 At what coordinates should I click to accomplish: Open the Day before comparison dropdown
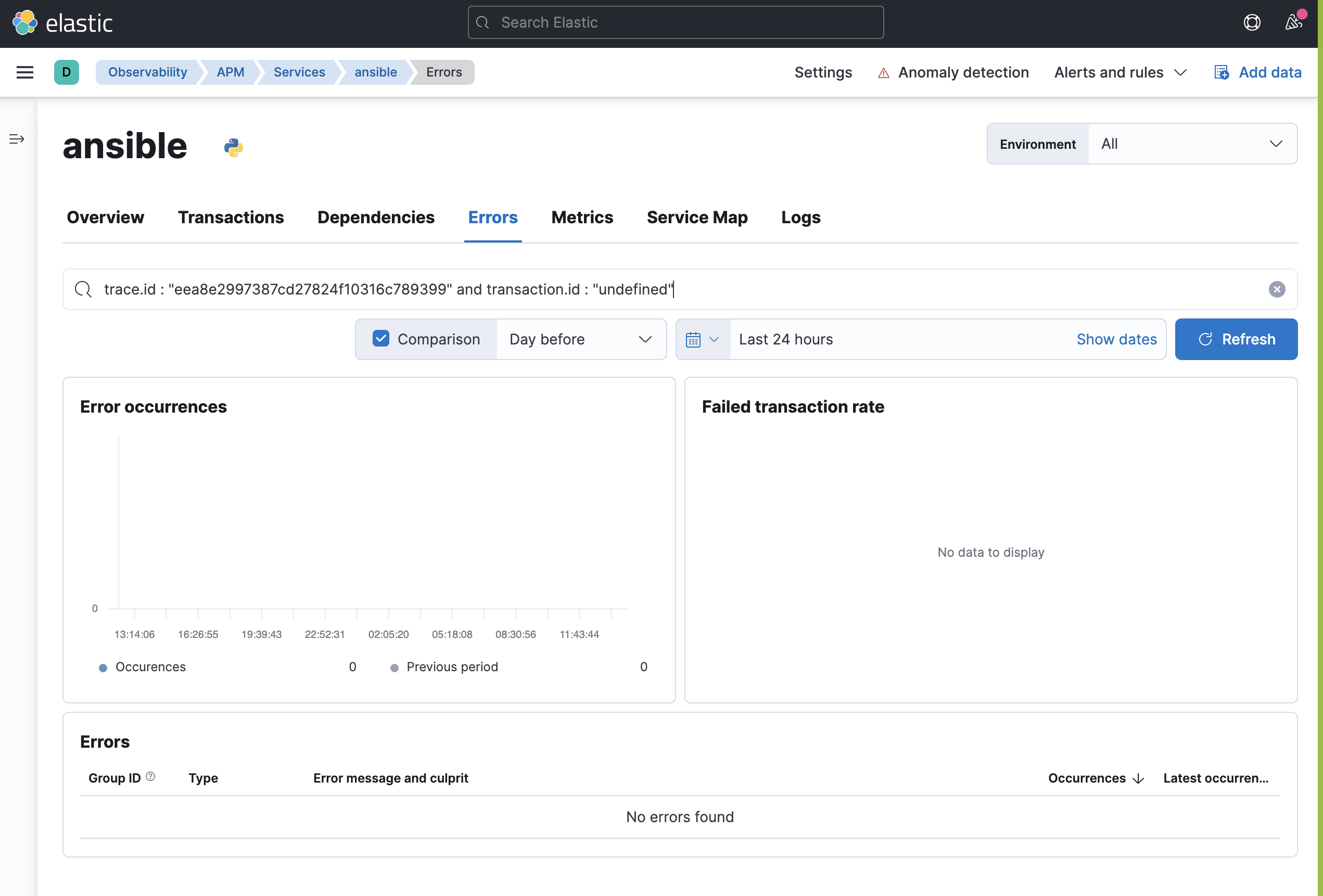580,339
